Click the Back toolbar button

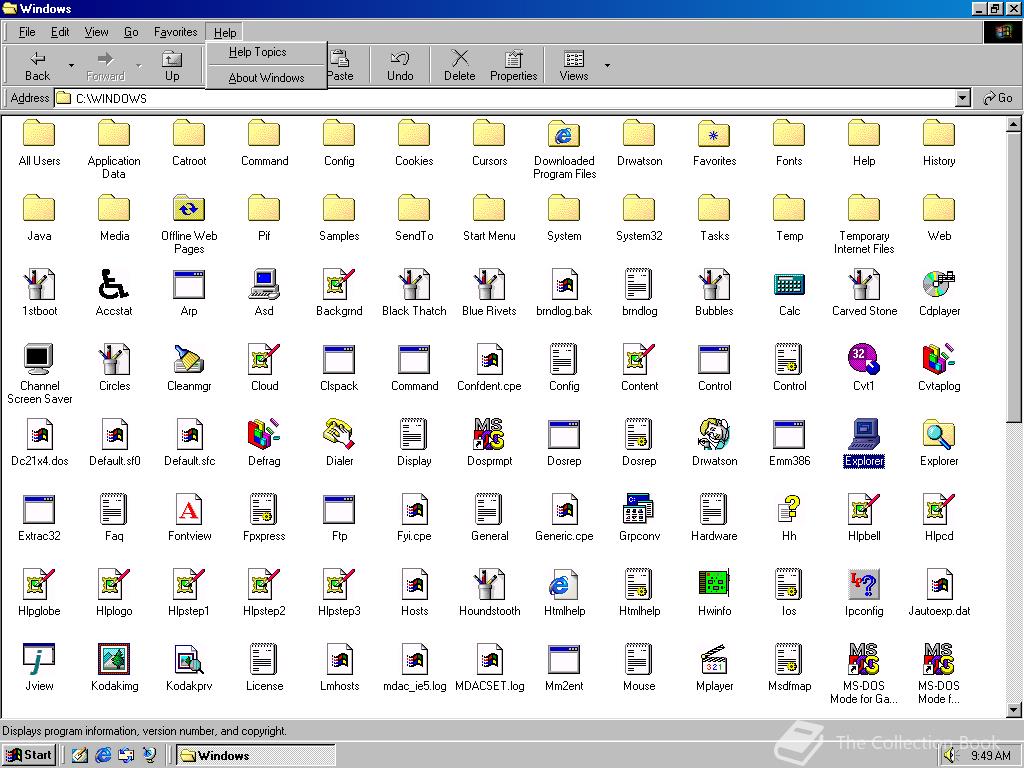(x=37, y=65)
